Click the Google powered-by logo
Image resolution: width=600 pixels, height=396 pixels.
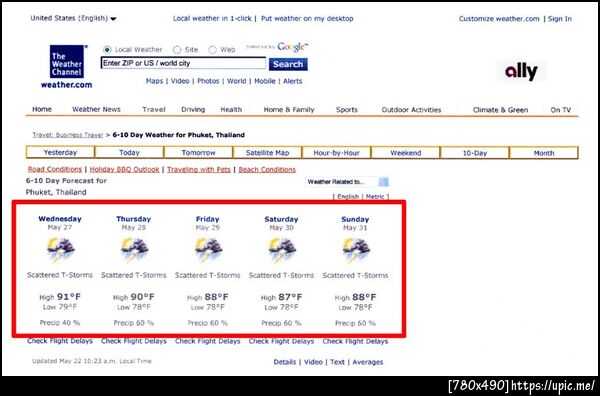pos(292,47)
